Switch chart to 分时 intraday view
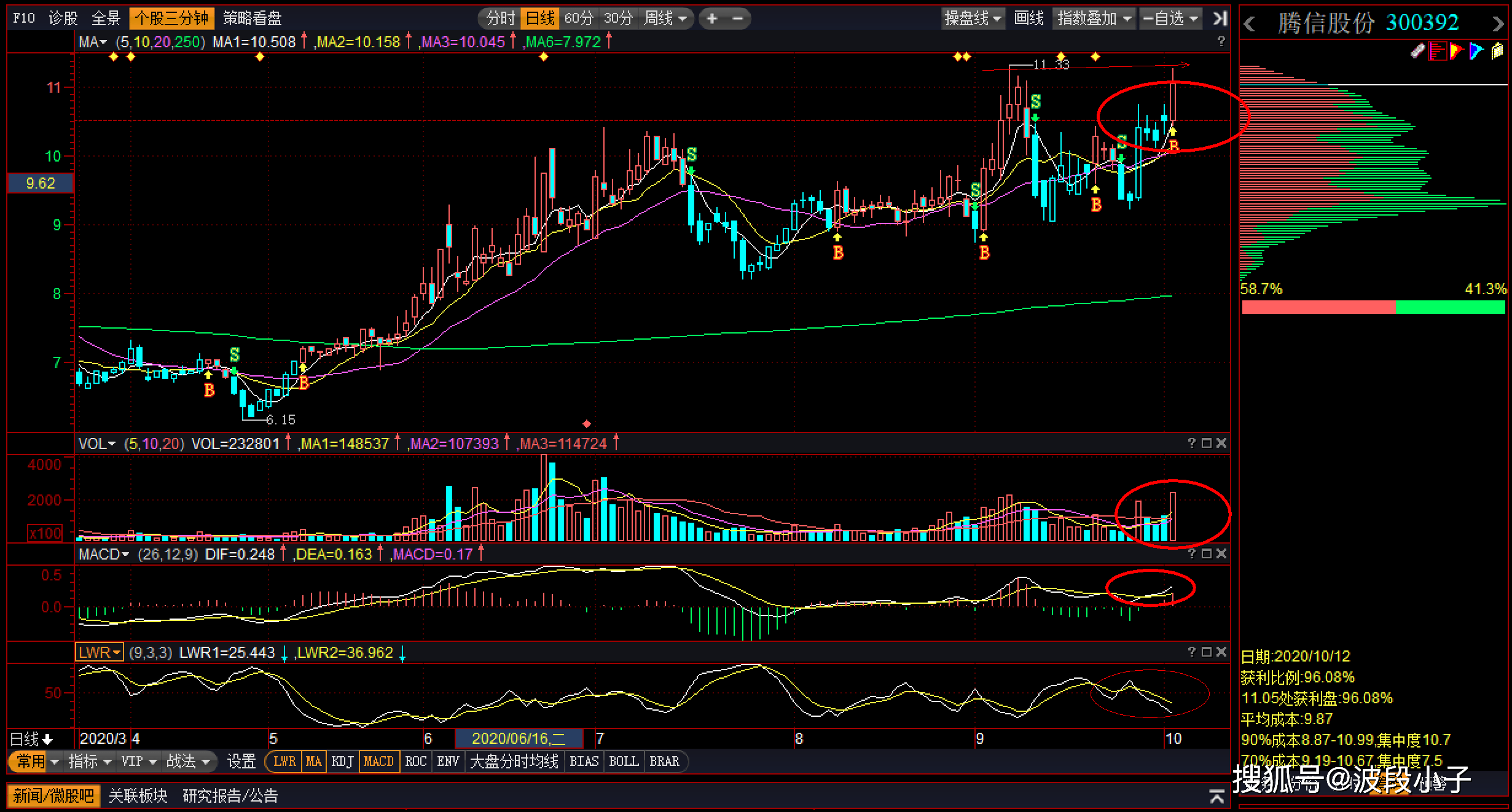The width and height of the screenshot is (1512, 812). click(501, 18)
